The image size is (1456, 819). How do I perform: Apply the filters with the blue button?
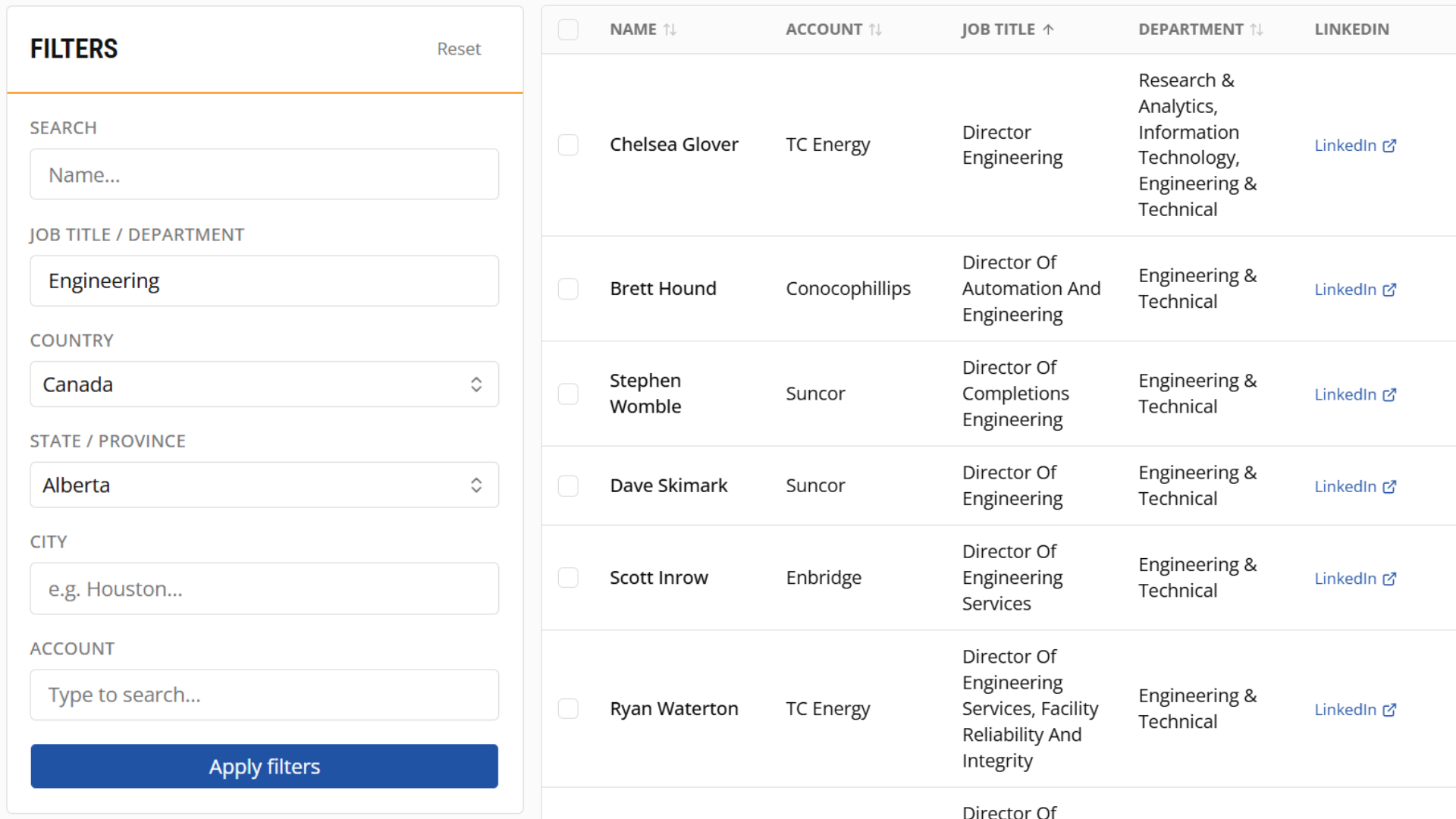(265, 767)
